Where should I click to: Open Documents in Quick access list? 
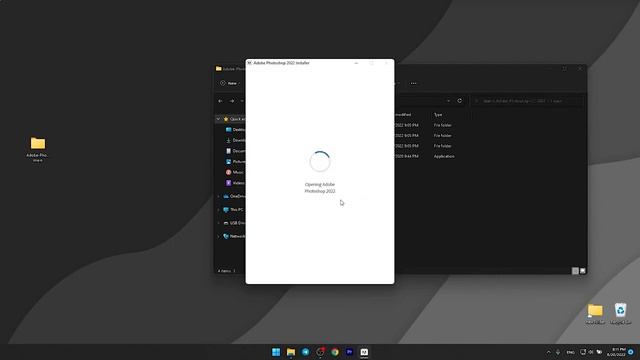pos(236,151)
